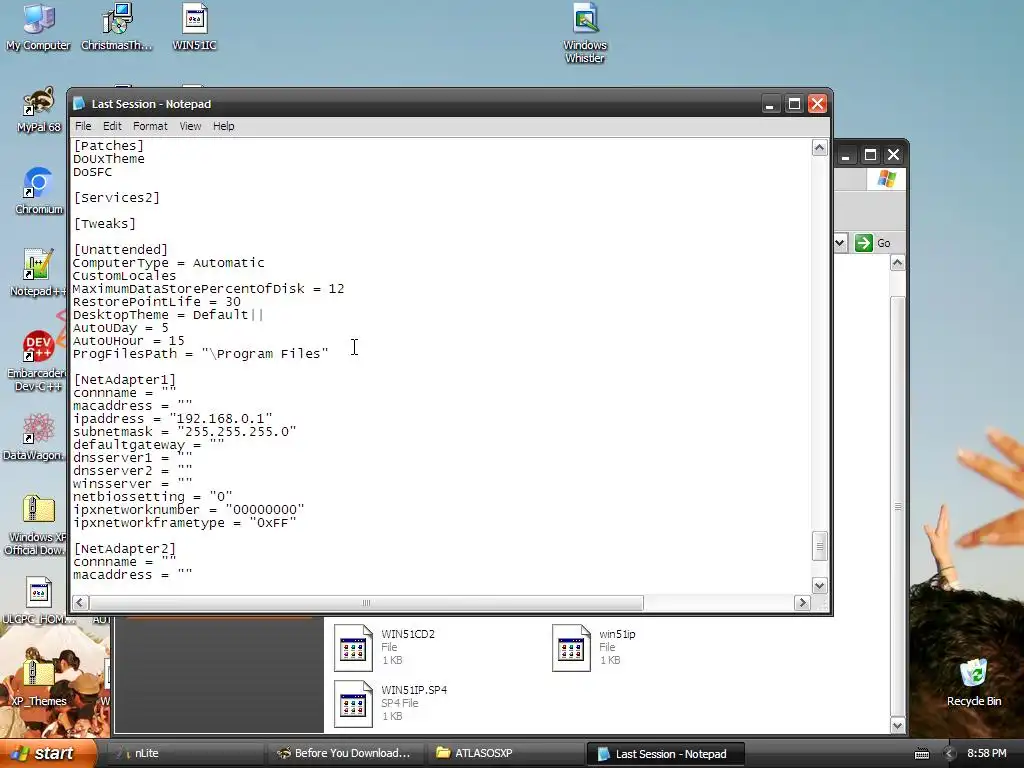Click Notepad horizontal scrollbar thumb
Viewport: 1024px width, 768px height.
click(366, 603)
